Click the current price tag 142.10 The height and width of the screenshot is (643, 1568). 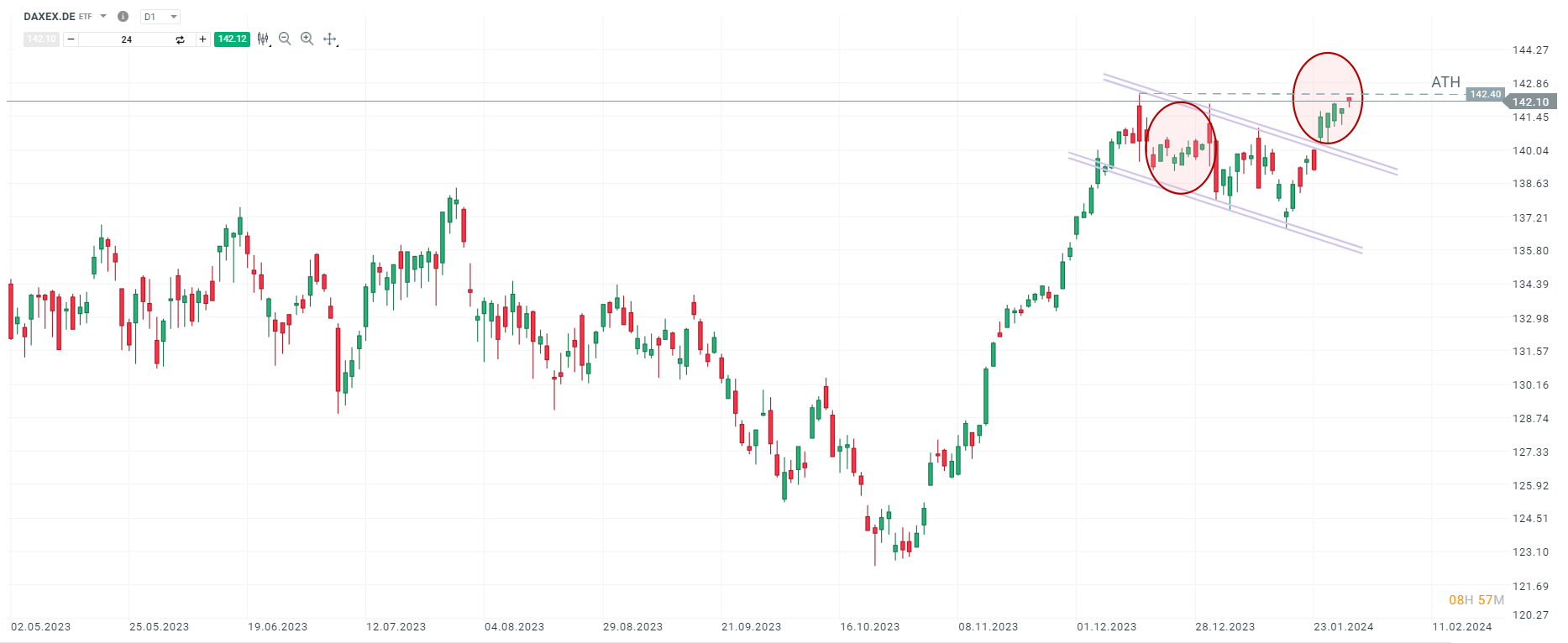[1530, 102]
